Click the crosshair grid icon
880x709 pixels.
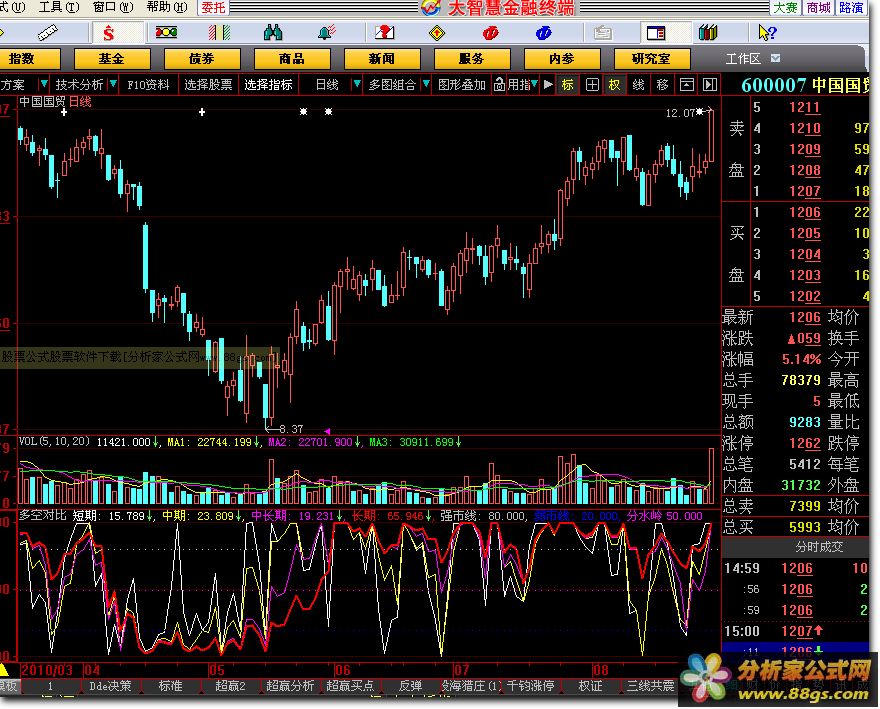click(x=592, y=85)
